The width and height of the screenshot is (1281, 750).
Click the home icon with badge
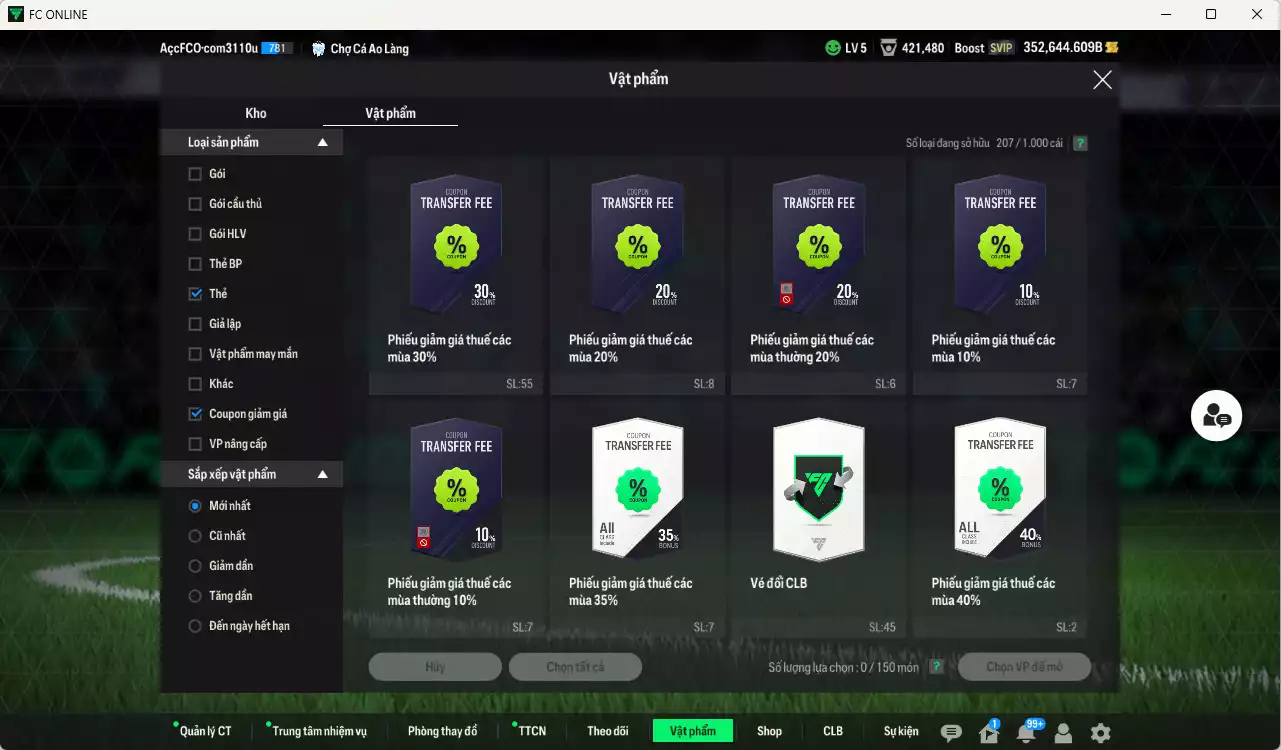point(989,733)
